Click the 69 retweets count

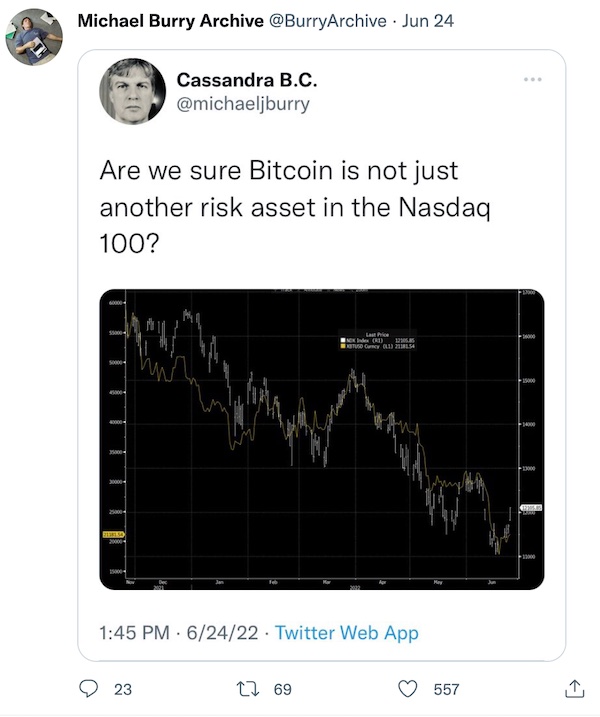(x=283, y=689)
